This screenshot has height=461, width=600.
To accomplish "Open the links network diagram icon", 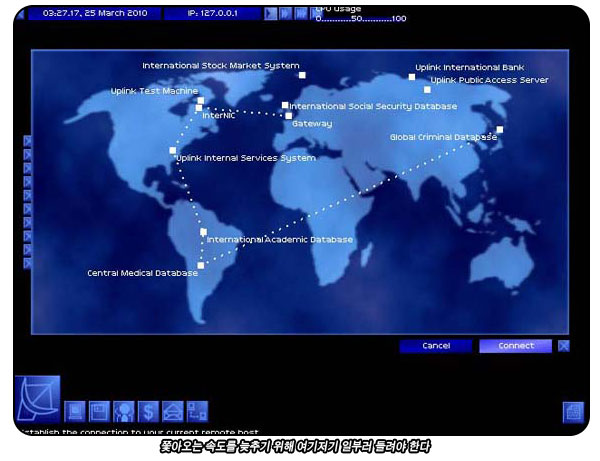I will tap(197, 411).
